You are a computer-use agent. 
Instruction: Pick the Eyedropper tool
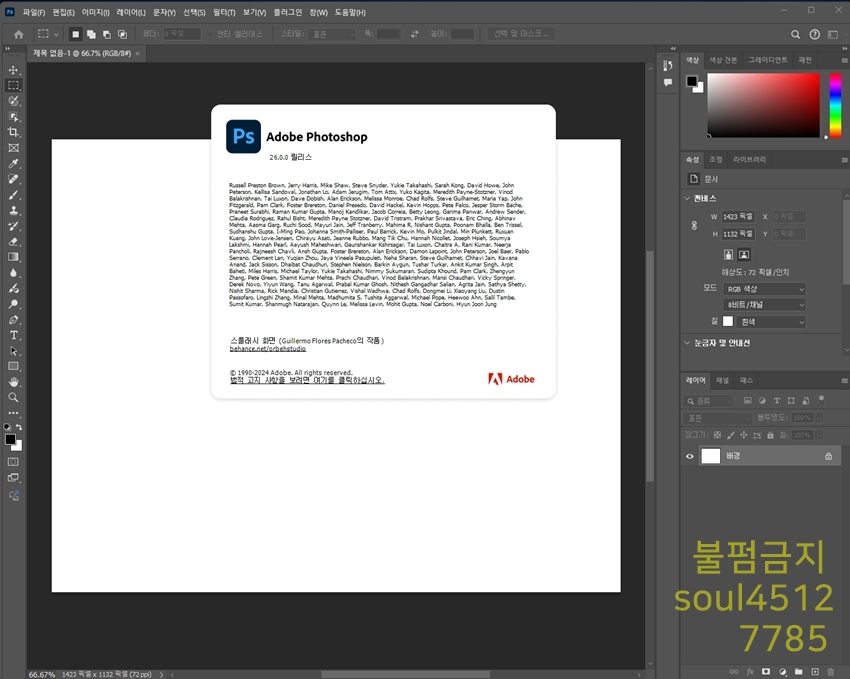pos(14,163)
